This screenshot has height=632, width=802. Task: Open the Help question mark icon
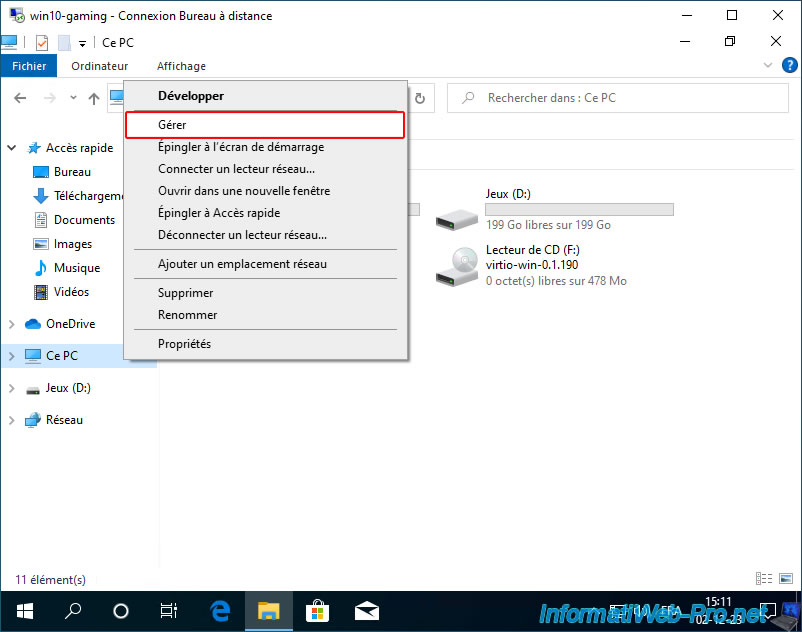[x=789, y=65]
